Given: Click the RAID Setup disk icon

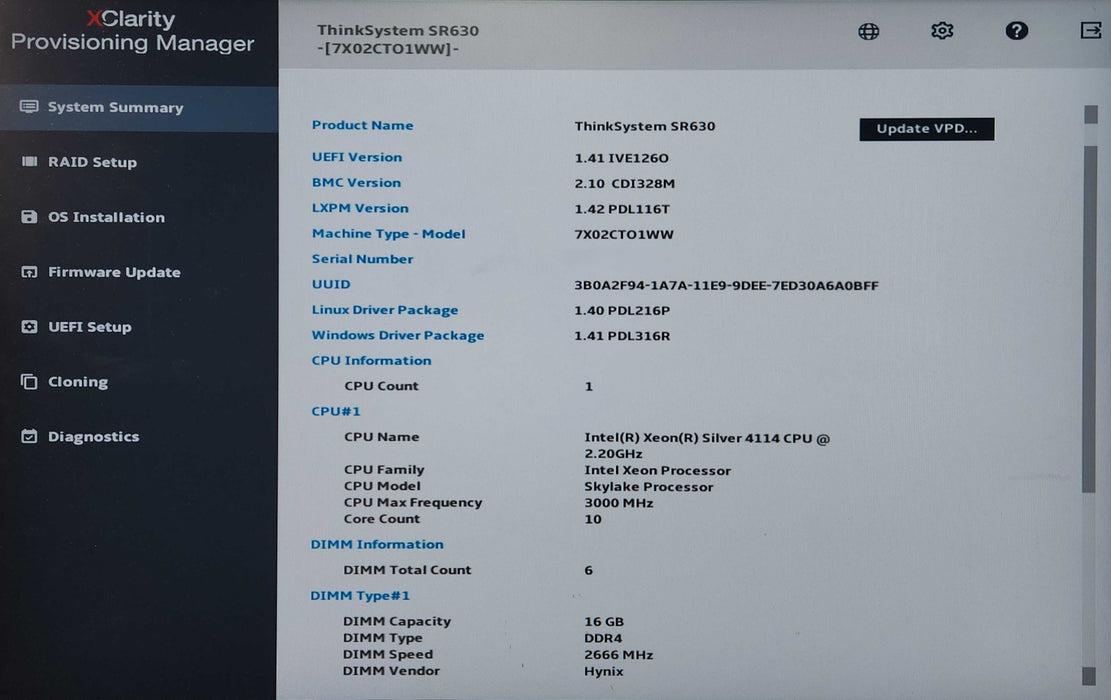Looking at the screenshot, I should click(x=29, y=162).
